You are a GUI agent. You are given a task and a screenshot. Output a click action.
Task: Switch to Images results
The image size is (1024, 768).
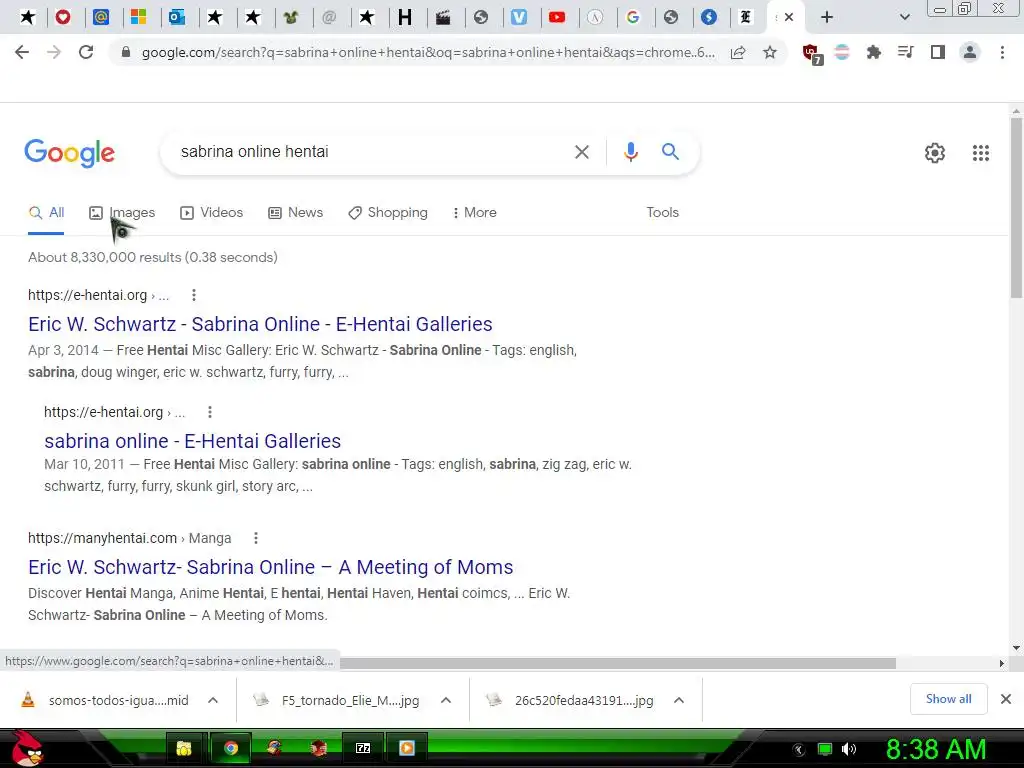pyautogui.click(x=122, y=212)
